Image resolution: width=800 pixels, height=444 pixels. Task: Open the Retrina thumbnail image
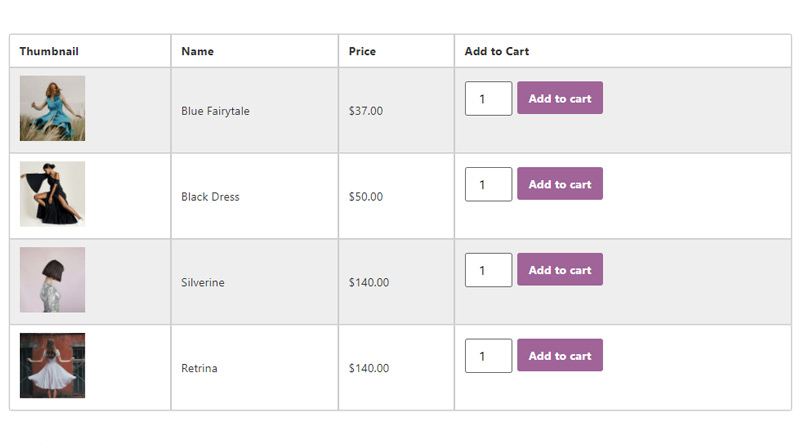pyautogui.click(x=53, y=365)
